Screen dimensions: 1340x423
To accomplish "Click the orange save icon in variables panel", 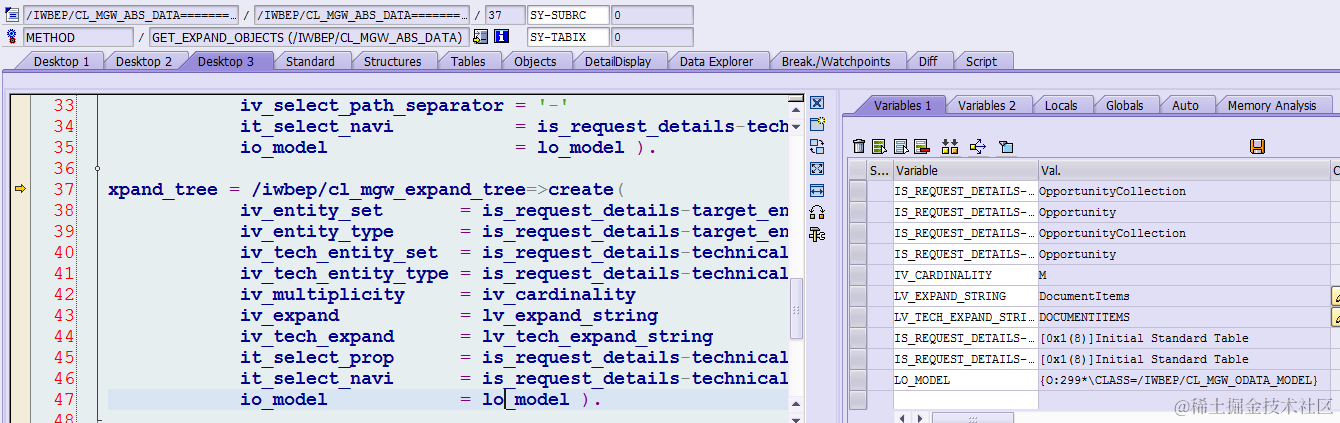I will tap(1258, 146).
